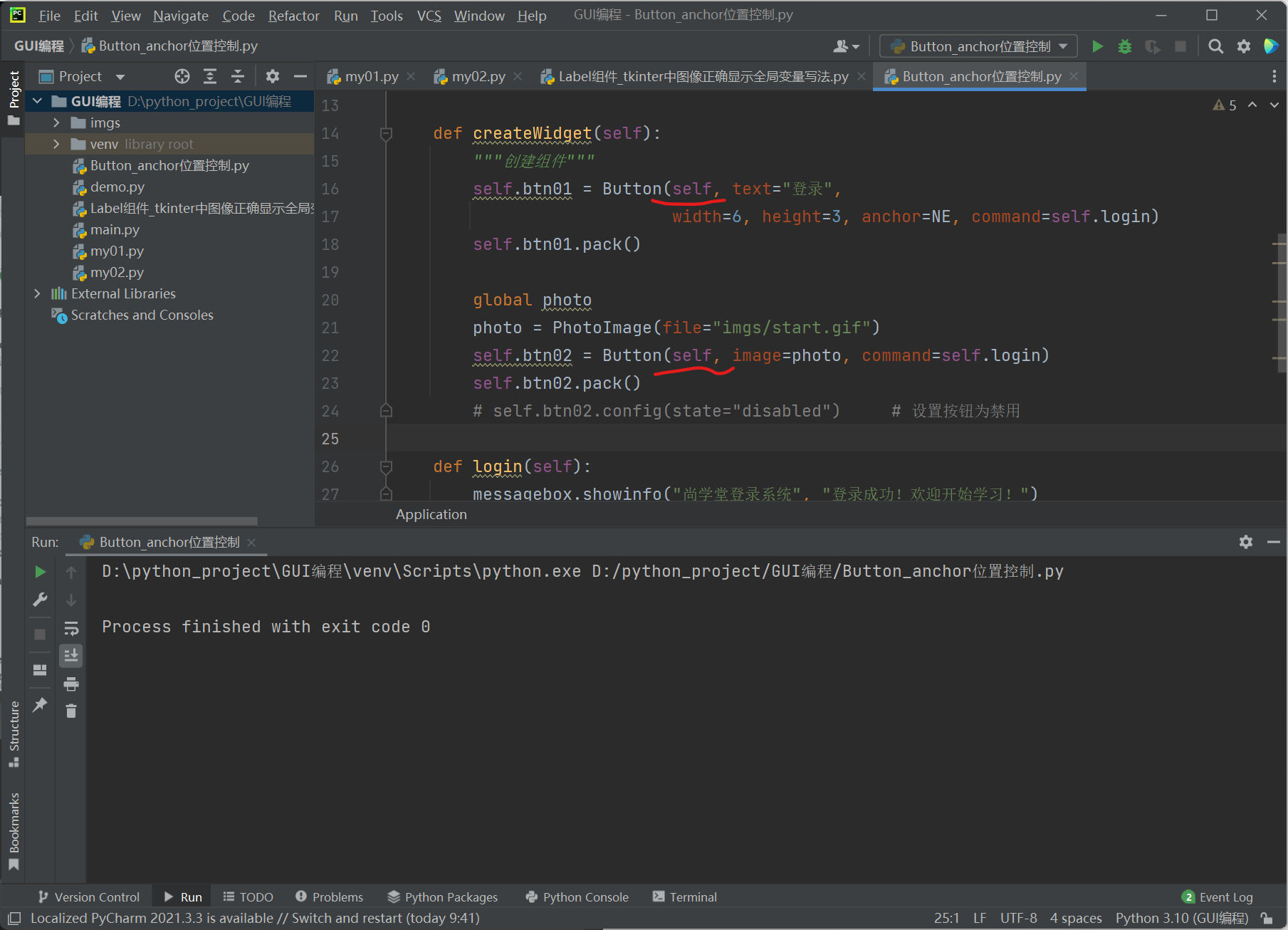Restore layout icon in Run panel
The image size is (1288, 930).
point(40,669)
